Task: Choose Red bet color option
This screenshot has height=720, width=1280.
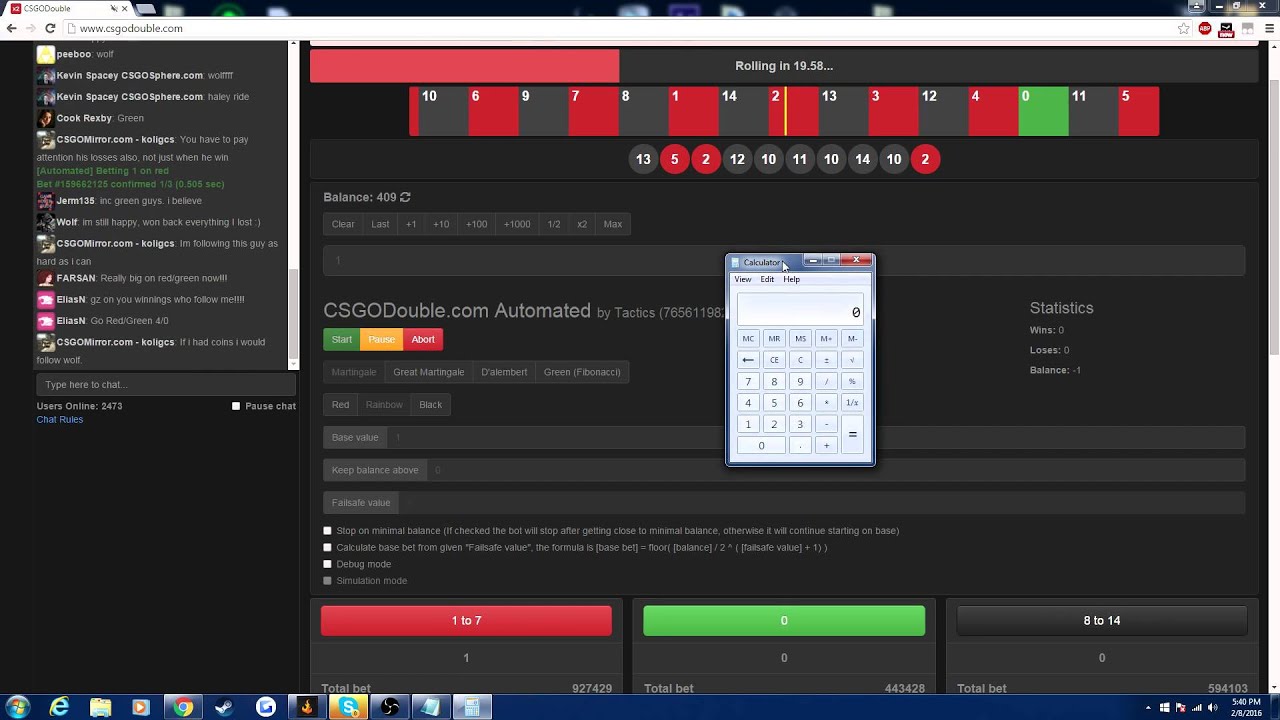Action: (341, 405)
